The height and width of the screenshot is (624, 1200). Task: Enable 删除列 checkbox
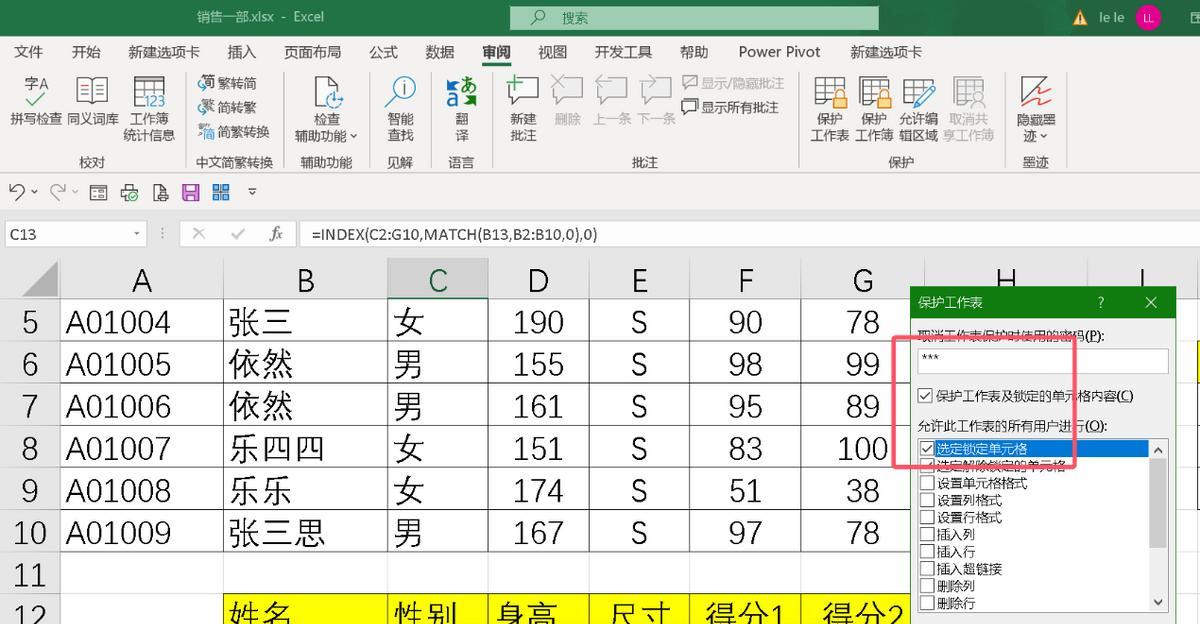coord(927,586)
